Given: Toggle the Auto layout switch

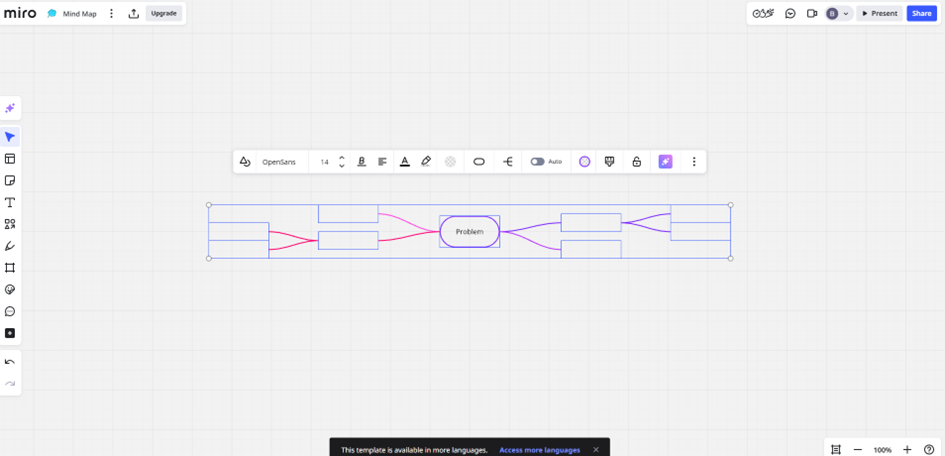Looking at the screenshot, I should point(538,162).
